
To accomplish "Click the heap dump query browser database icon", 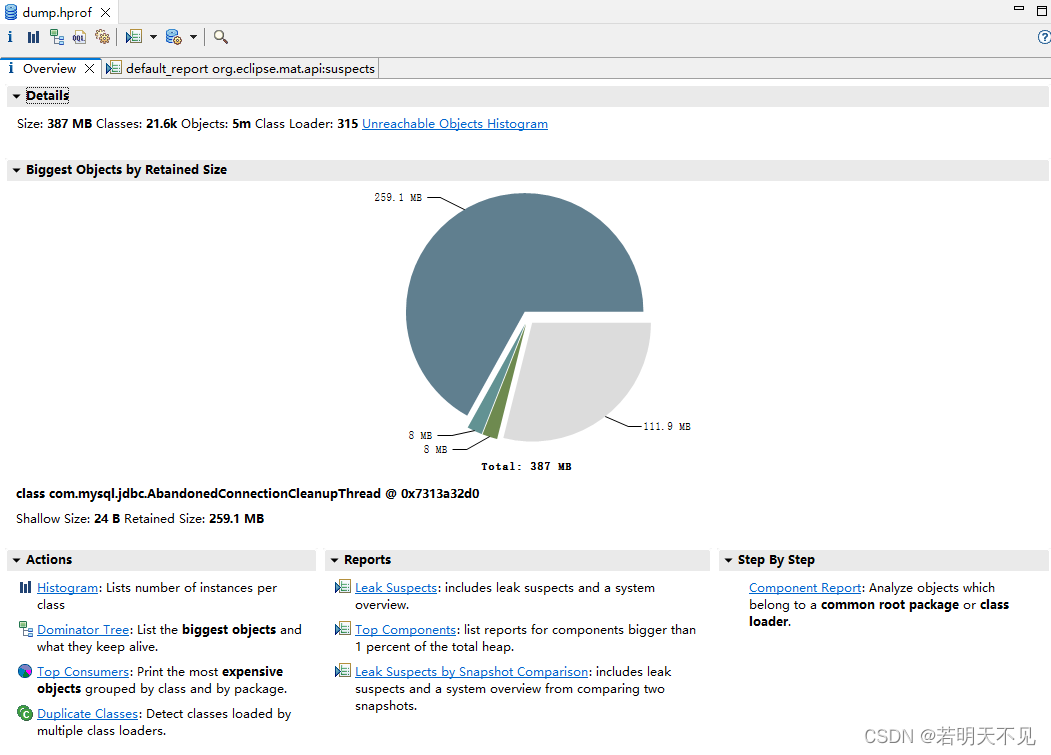I will coord(172,37).
